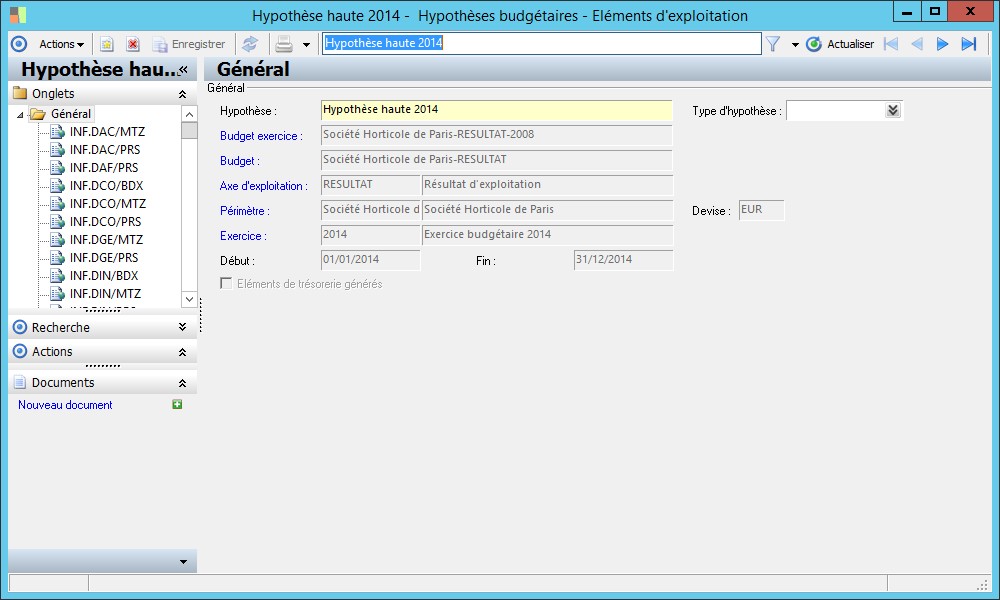
Task: Click the Actions section round icon
Action: 20,351
